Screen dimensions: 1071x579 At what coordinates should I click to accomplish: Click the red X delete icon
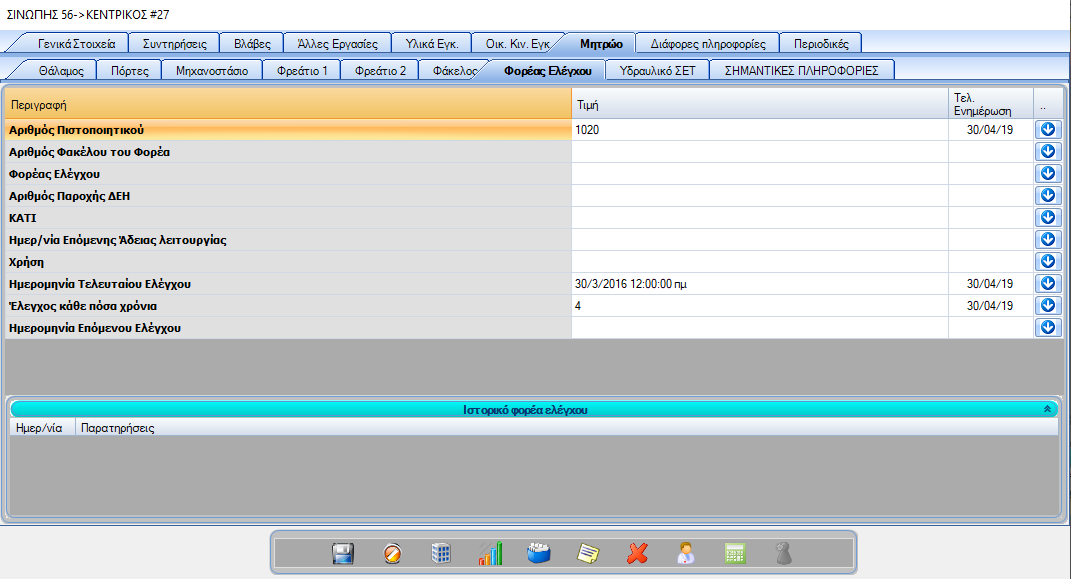coord(637,553)
